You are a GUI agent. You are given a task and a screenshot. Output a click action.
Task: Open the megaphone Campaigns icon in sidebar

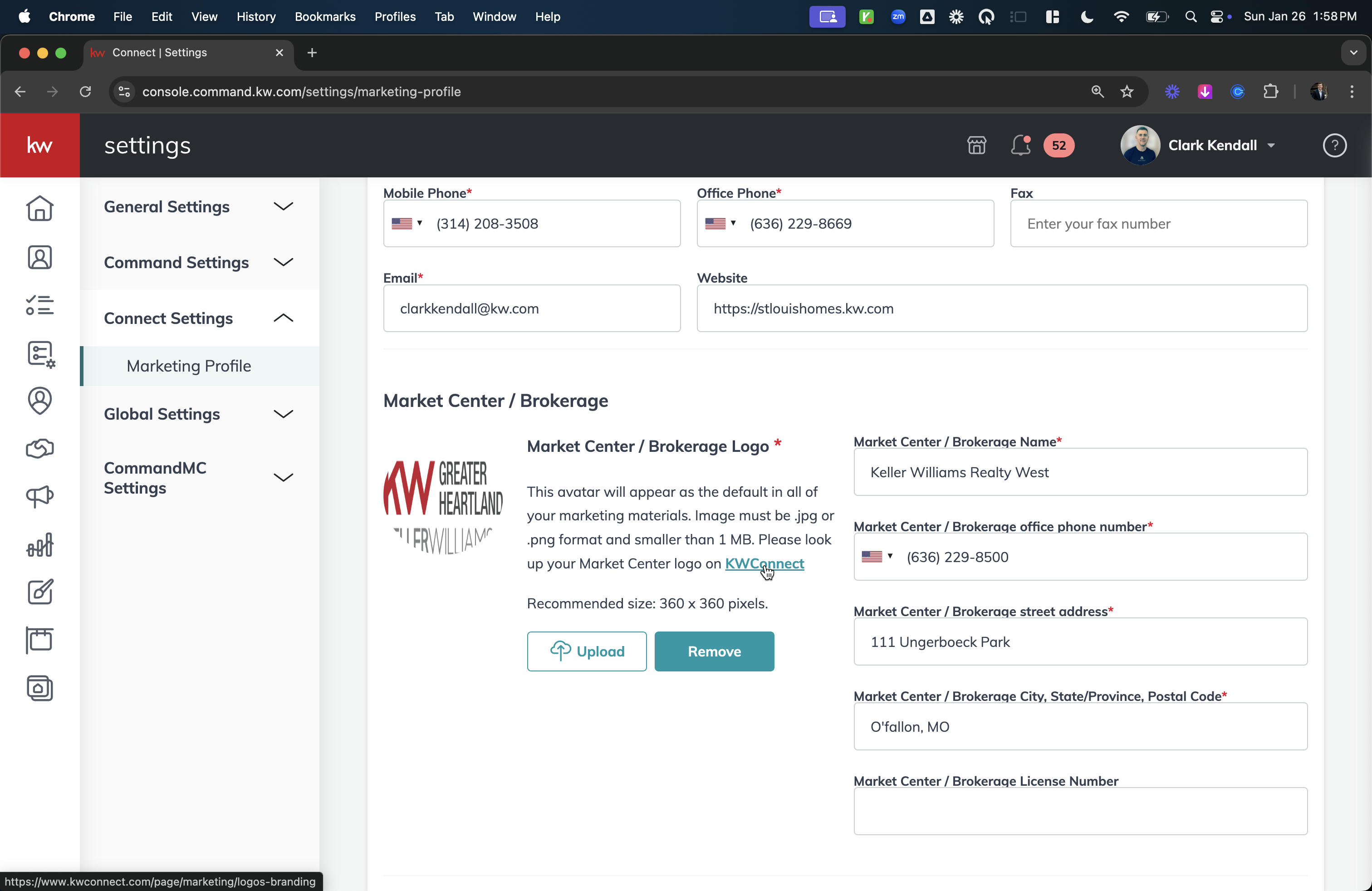tap(40, 496)
